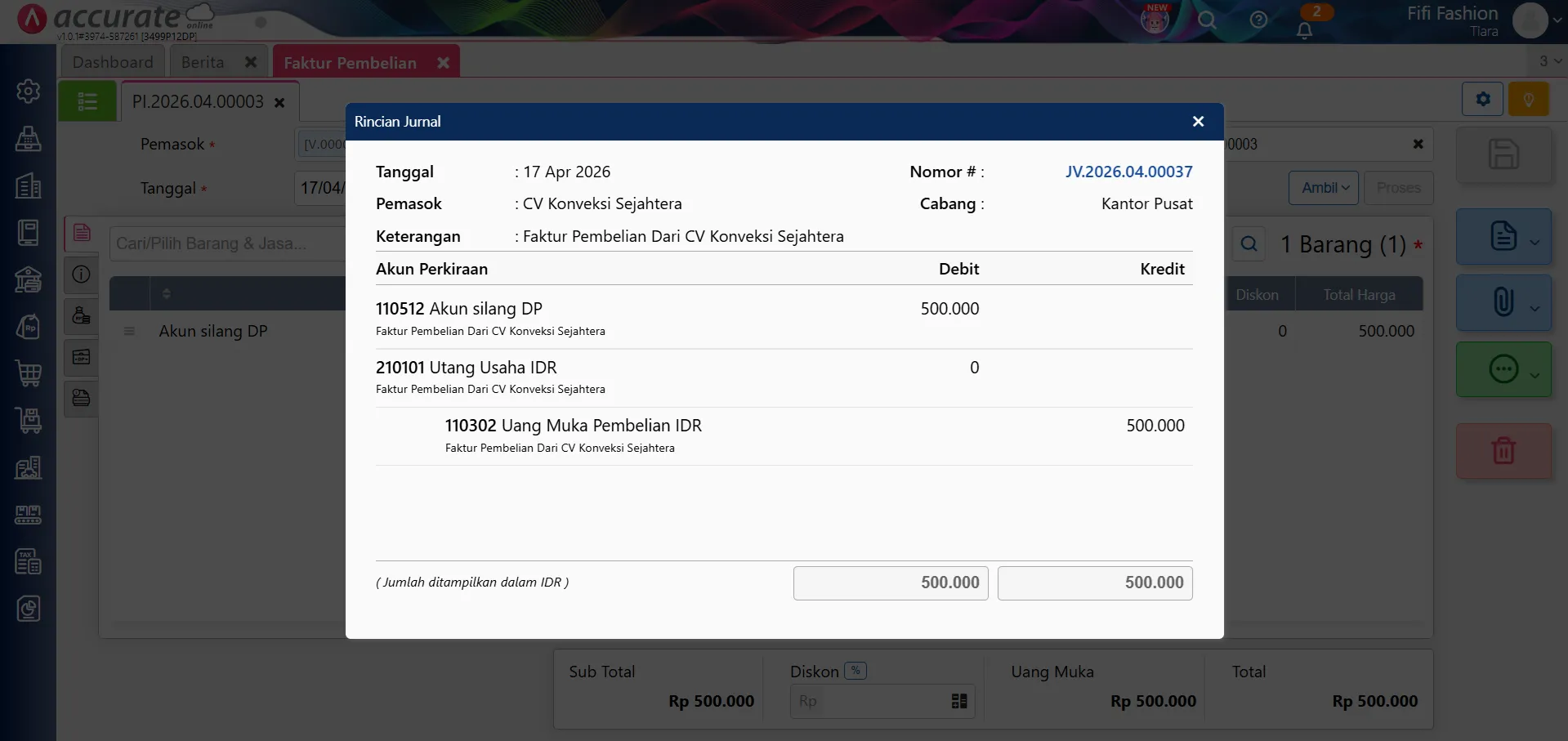Close the PI.2026.04.00003 document tab
Viewport: 1568px width, 741px height.
click(279, 103)
